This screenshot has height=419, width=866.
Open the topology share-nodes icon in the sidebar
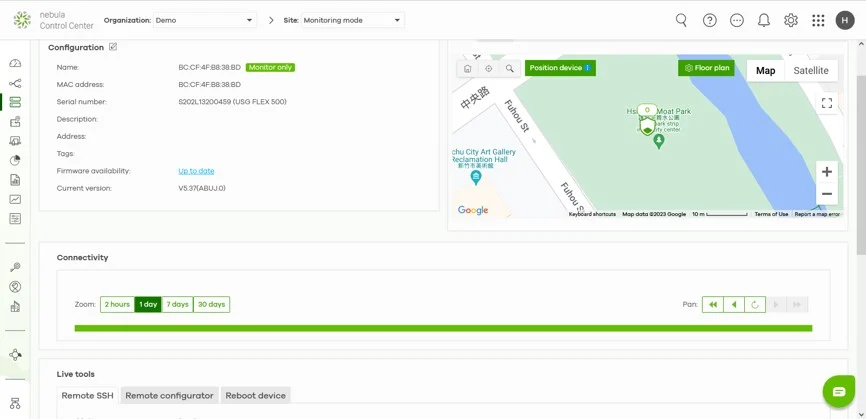(x=15, y=83)
